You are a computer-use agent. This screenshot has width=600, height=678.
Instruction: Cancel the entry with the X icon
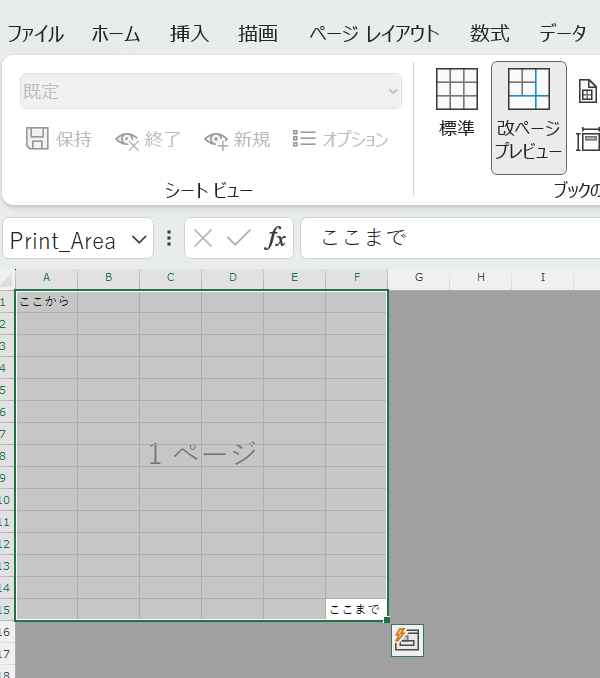pyautogui.click(x=203, y=238)
